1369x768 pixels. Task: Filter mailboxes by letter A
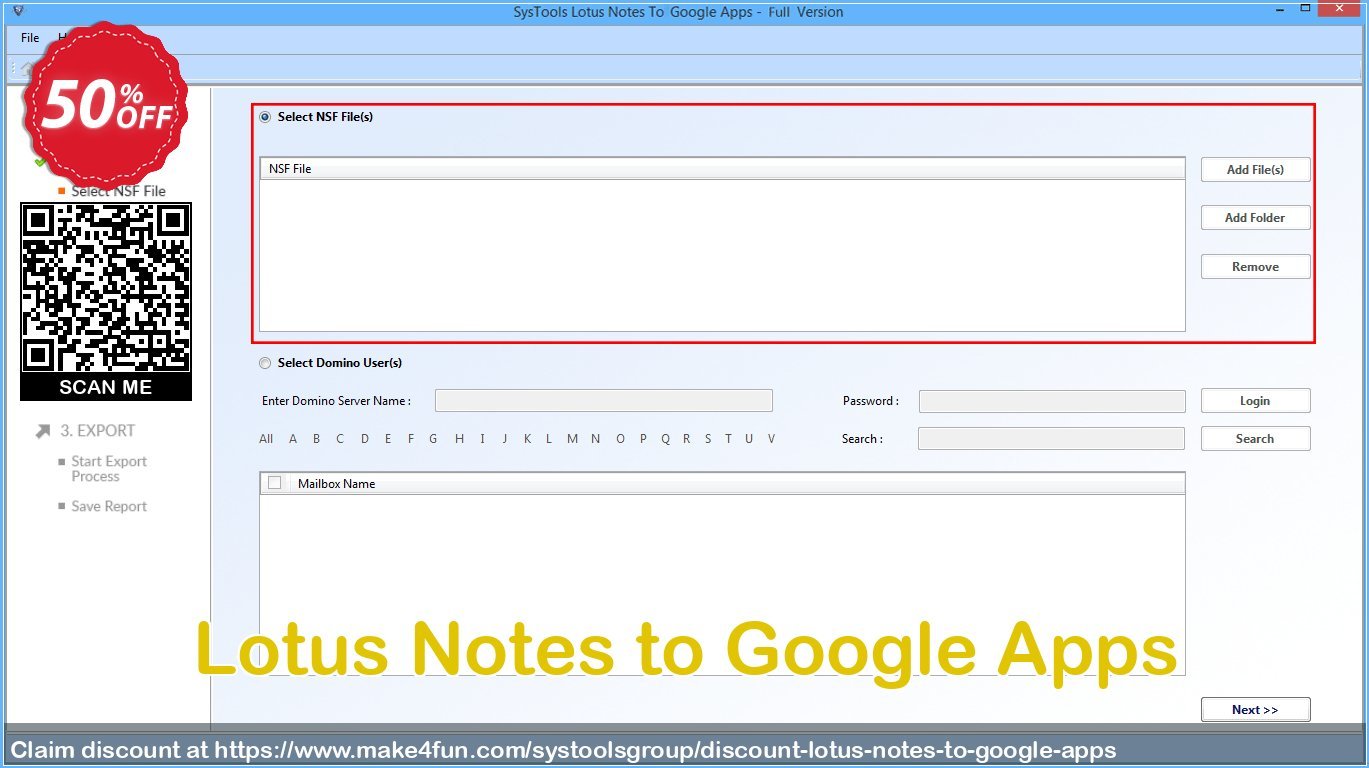pos(293,439)
